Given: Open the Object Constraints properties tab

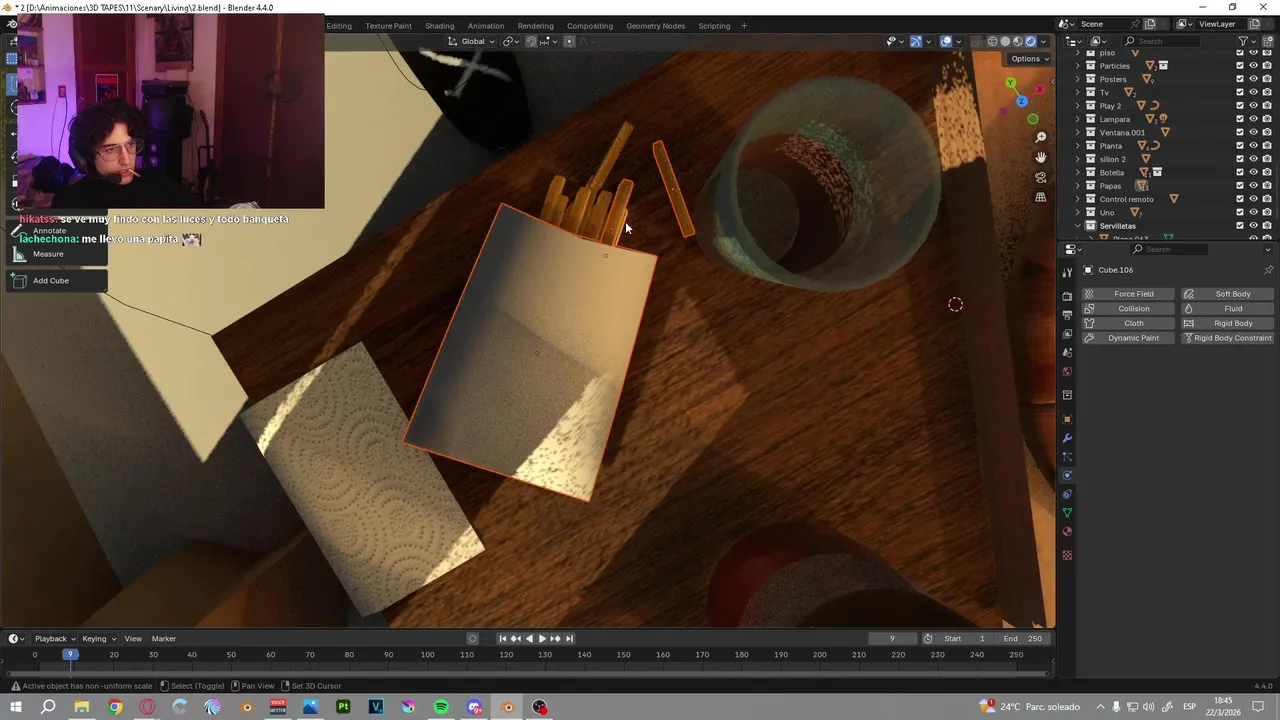Looking at the screenshot, I should tap(1067, 494).
